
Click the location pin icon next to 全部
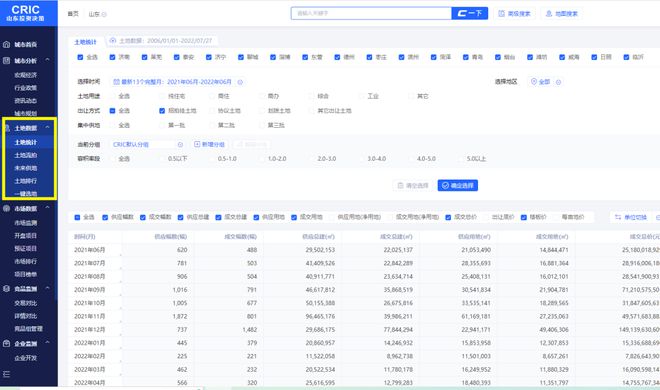coord(534,82)
